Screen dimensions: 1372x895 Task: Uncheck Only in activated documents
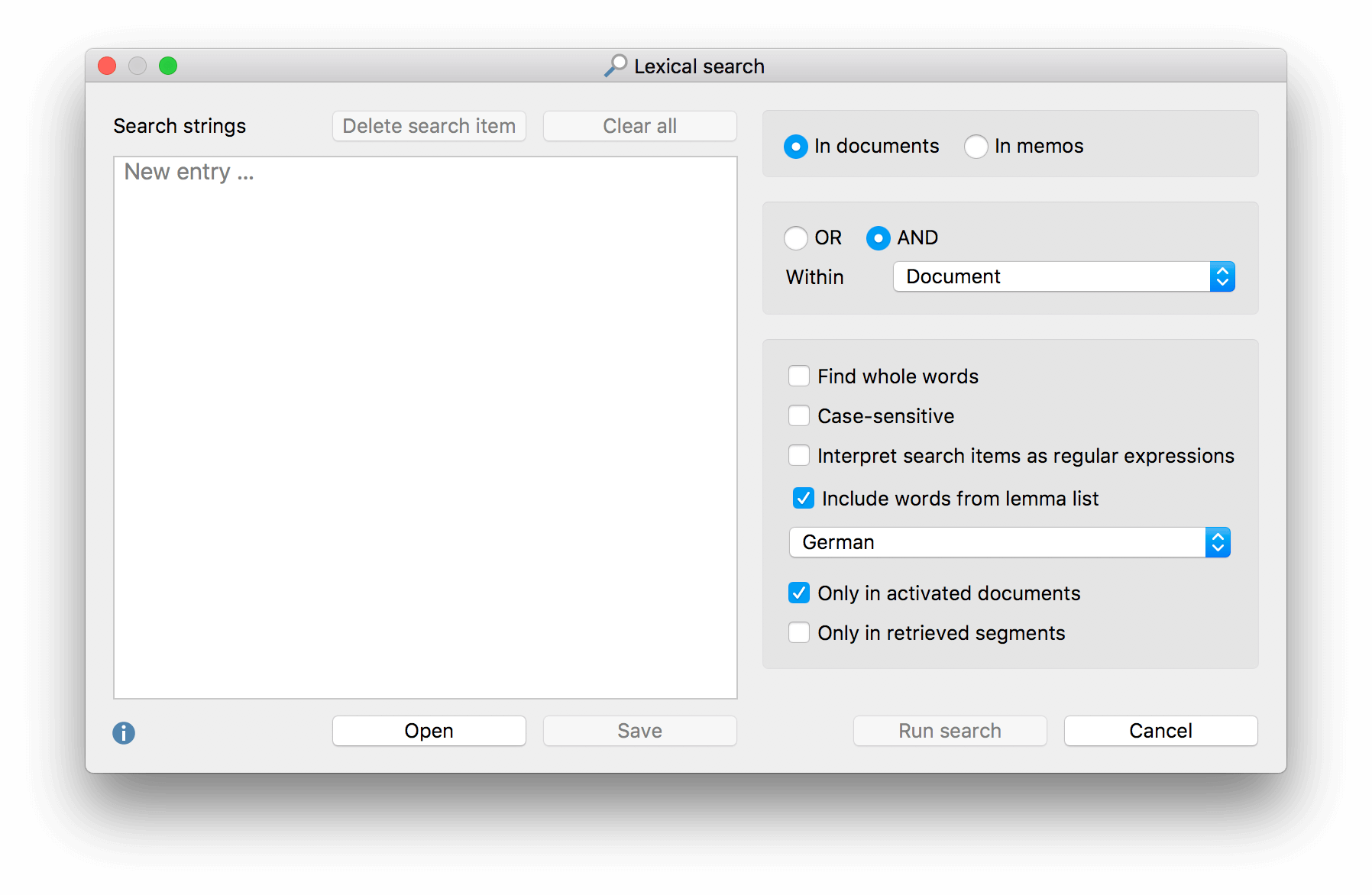tap(799, 593)
